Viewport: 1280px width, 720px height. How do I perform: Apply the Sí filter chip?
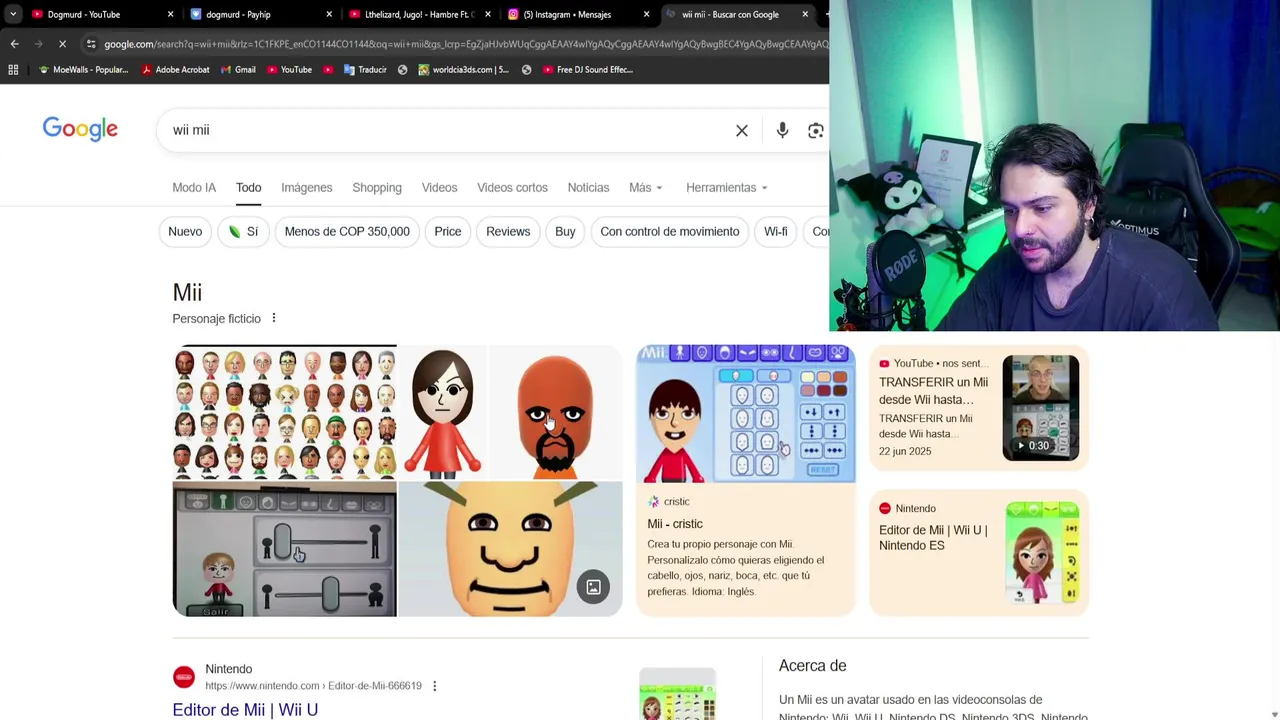pyautogui.click(x=243, y=232)
